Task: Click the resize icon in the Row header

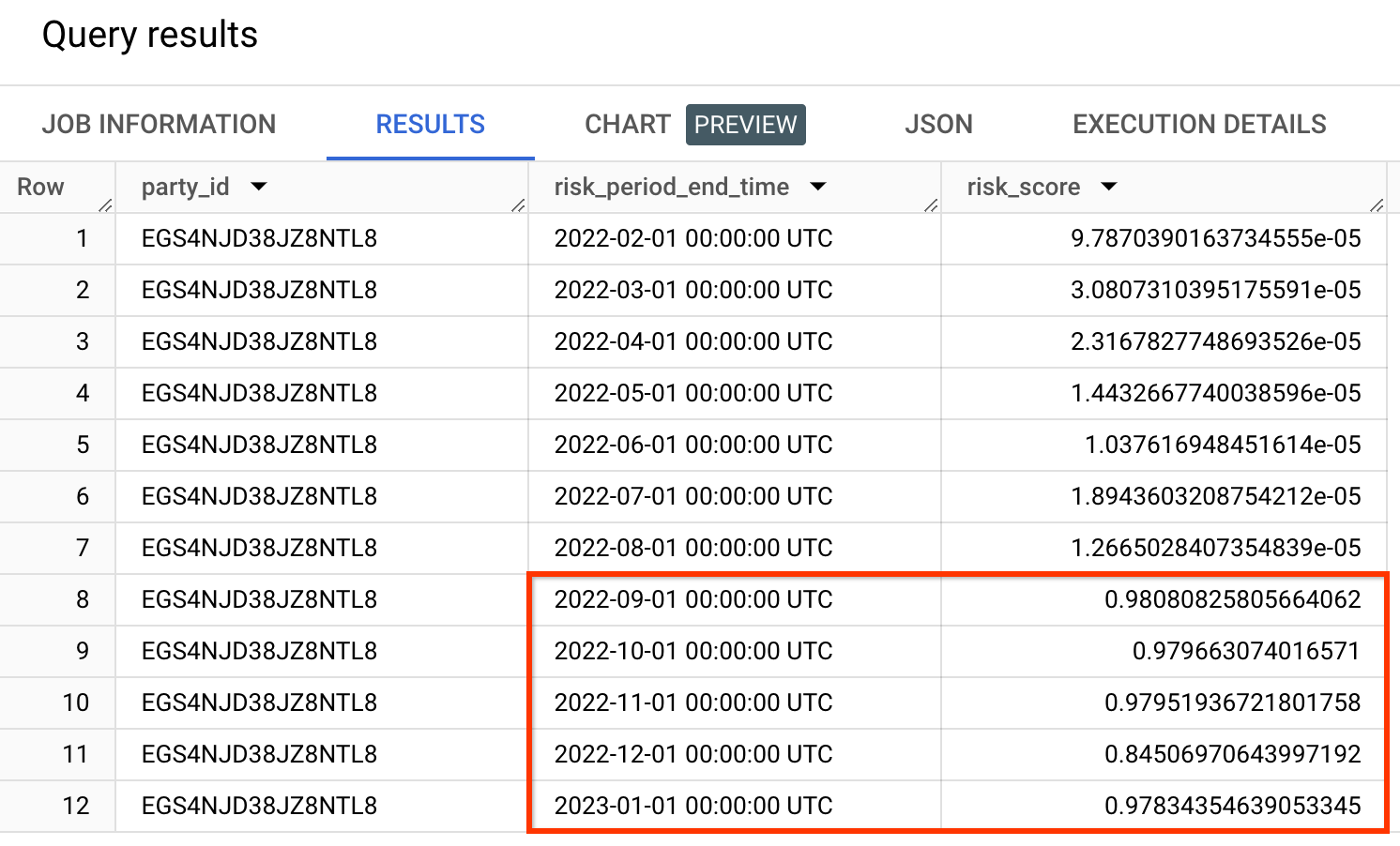Action: click(106, 206)
